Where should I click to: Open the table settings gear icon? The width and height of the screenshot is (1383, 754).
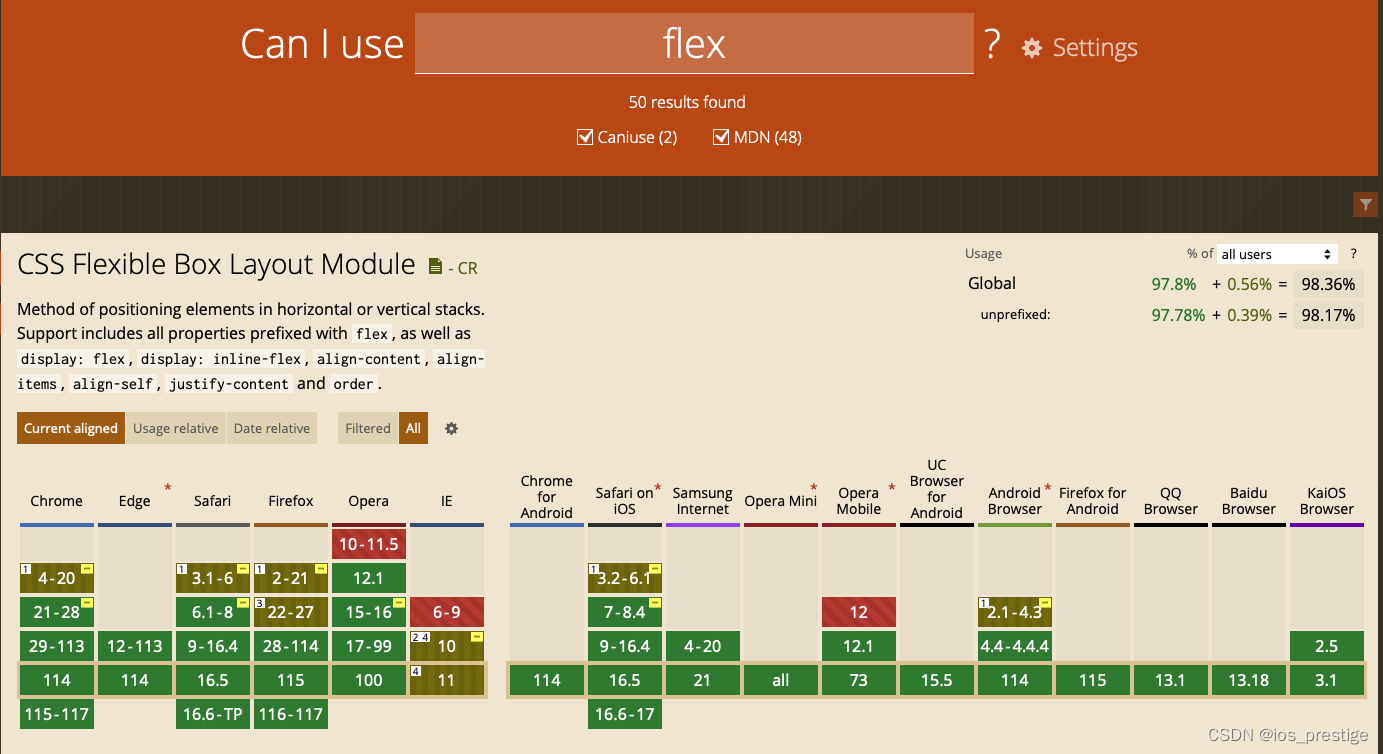point(451,428)
